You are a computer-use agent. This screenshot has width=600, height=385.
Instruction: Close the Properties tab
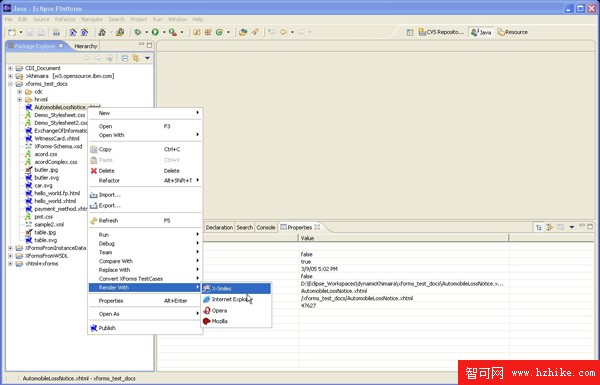(317, 227)
